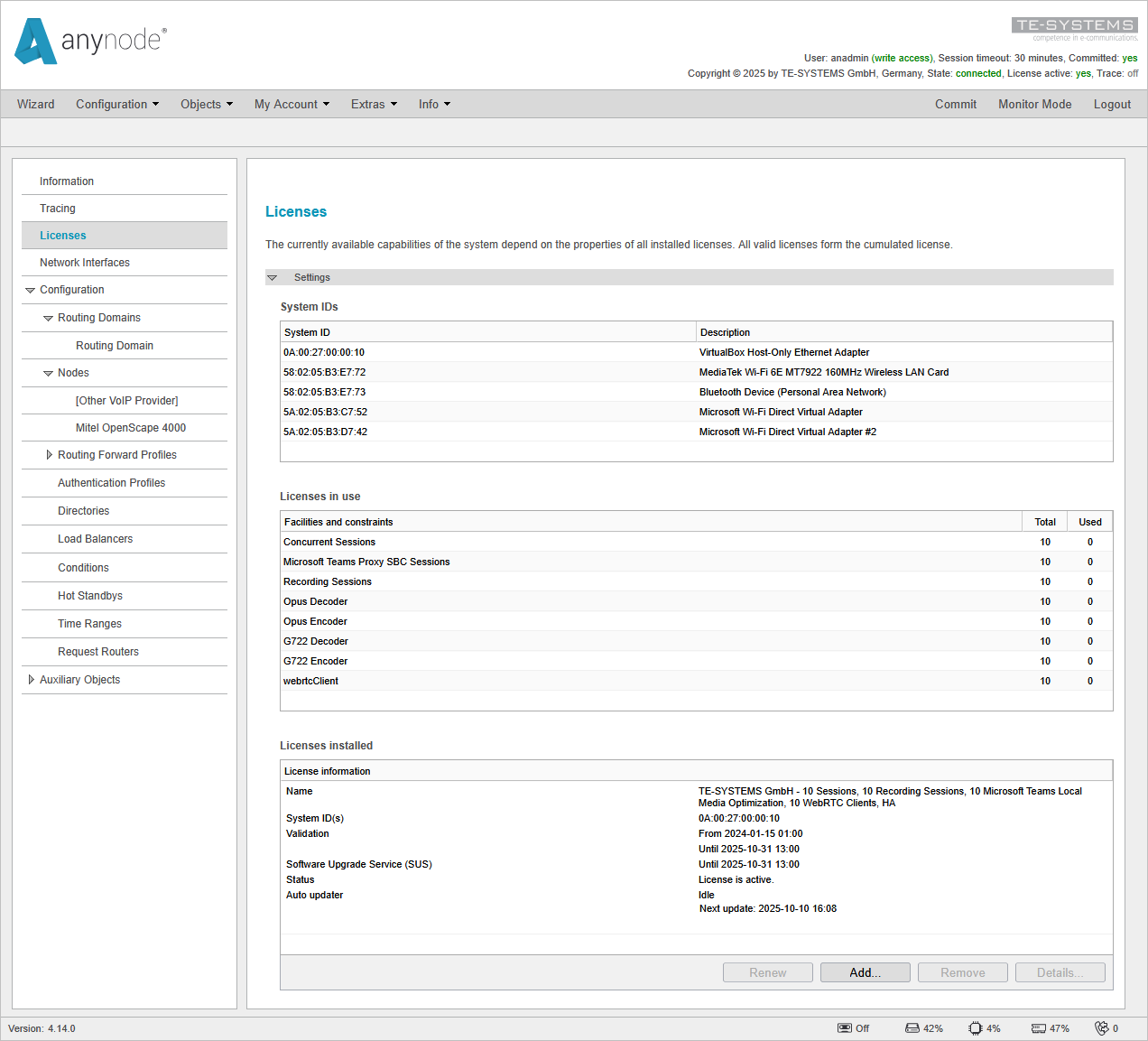Expand Auxiliary Objects in the sidebar

(32, 679)
